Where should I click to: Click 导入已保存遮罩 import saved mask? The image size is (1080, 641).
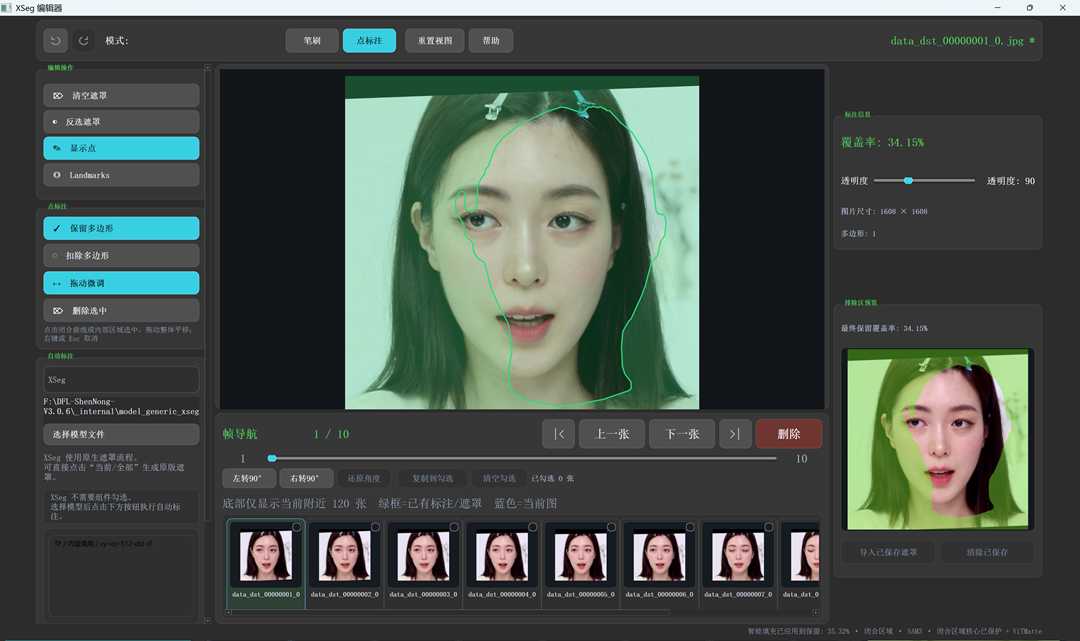[888, 552]
